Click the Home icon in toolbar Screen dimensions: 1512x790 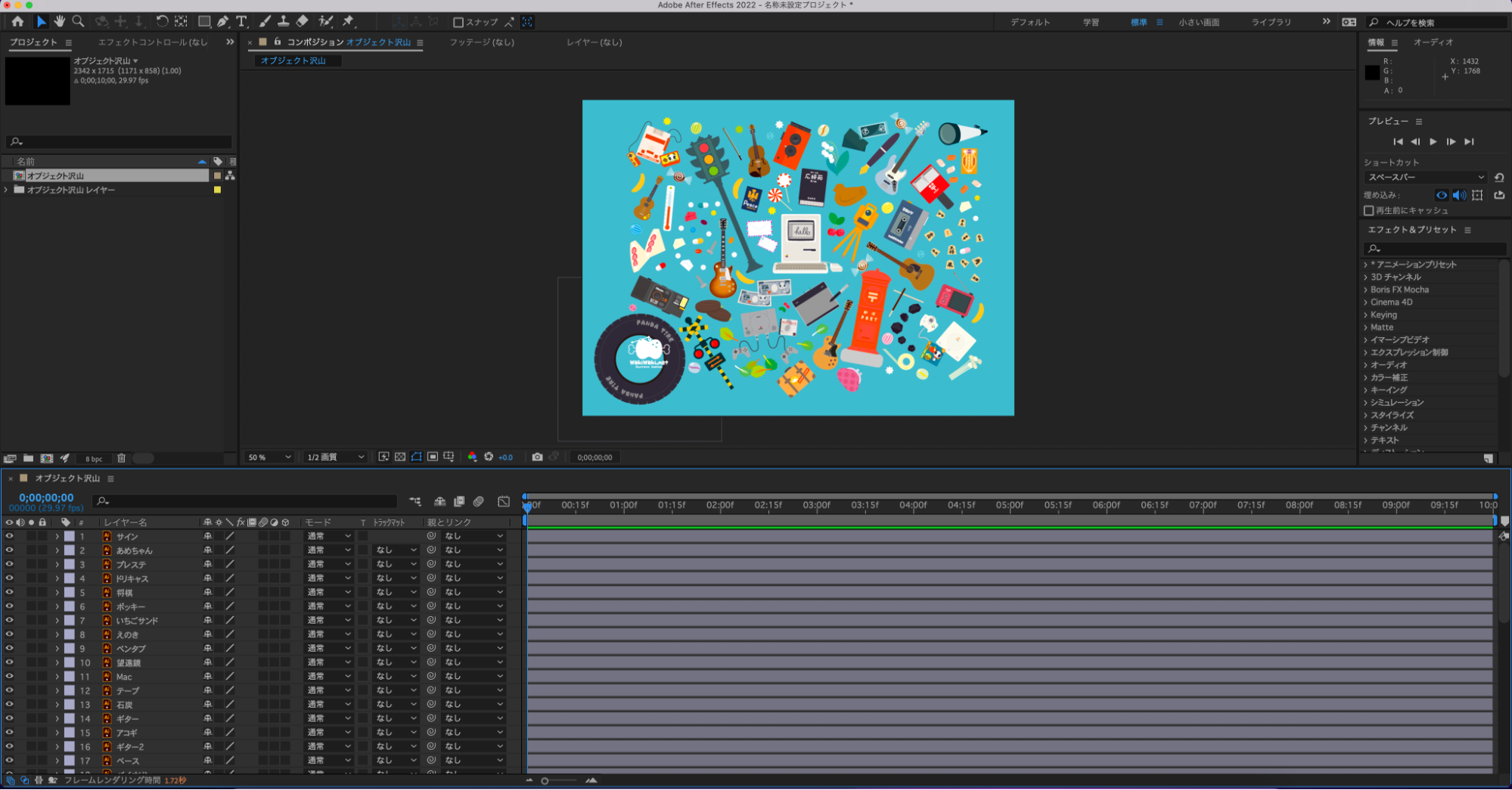click(x=17, y=22)
